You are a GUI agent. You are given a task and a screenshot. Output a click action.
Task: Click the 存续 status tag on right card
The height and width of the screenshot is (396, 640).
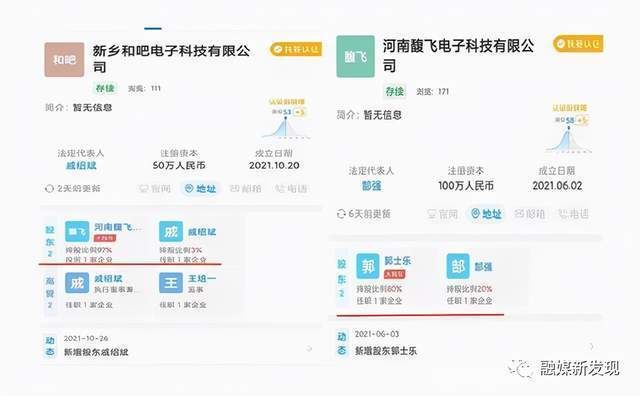coord(395,91)
